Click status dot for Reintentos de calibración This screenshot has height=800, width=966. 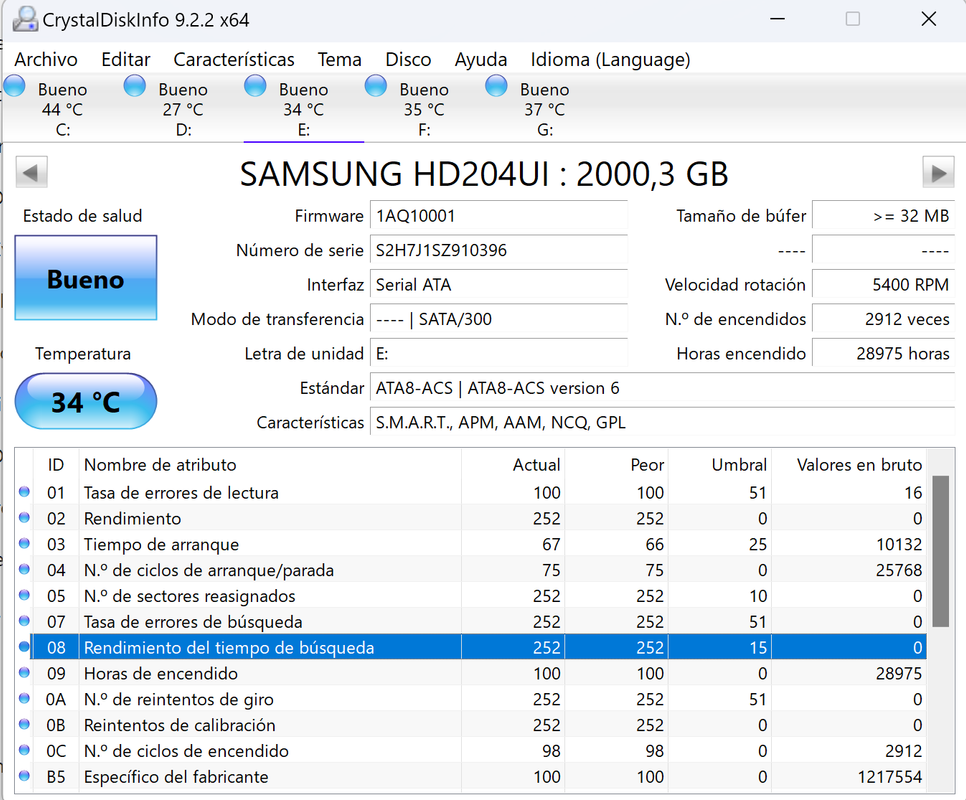pos(24,724)
